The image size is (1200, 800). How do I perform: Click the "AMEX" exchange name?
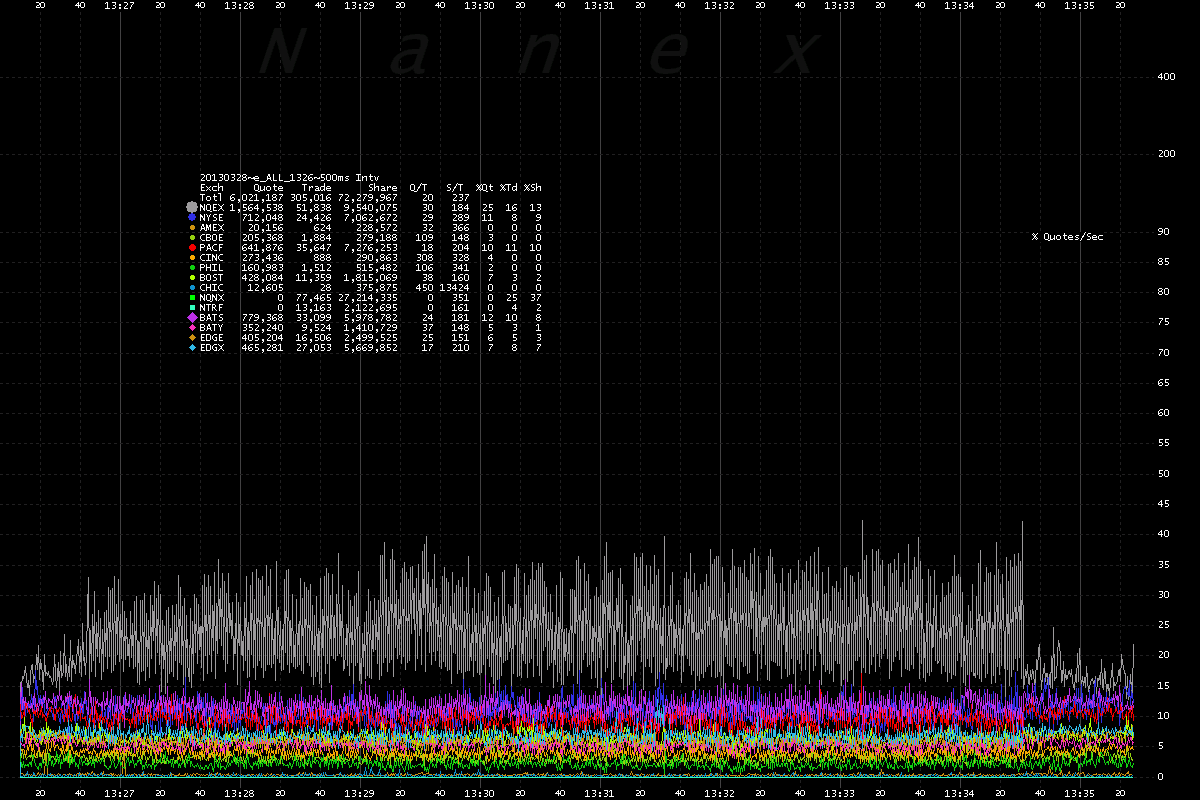[x=212, y=227]
